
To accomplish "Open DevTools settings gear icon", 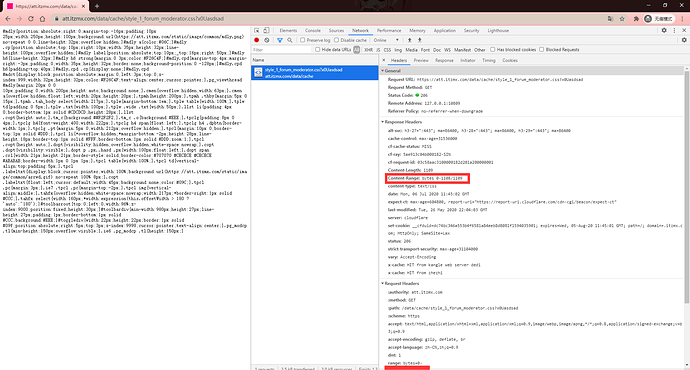I will point(664,30).
